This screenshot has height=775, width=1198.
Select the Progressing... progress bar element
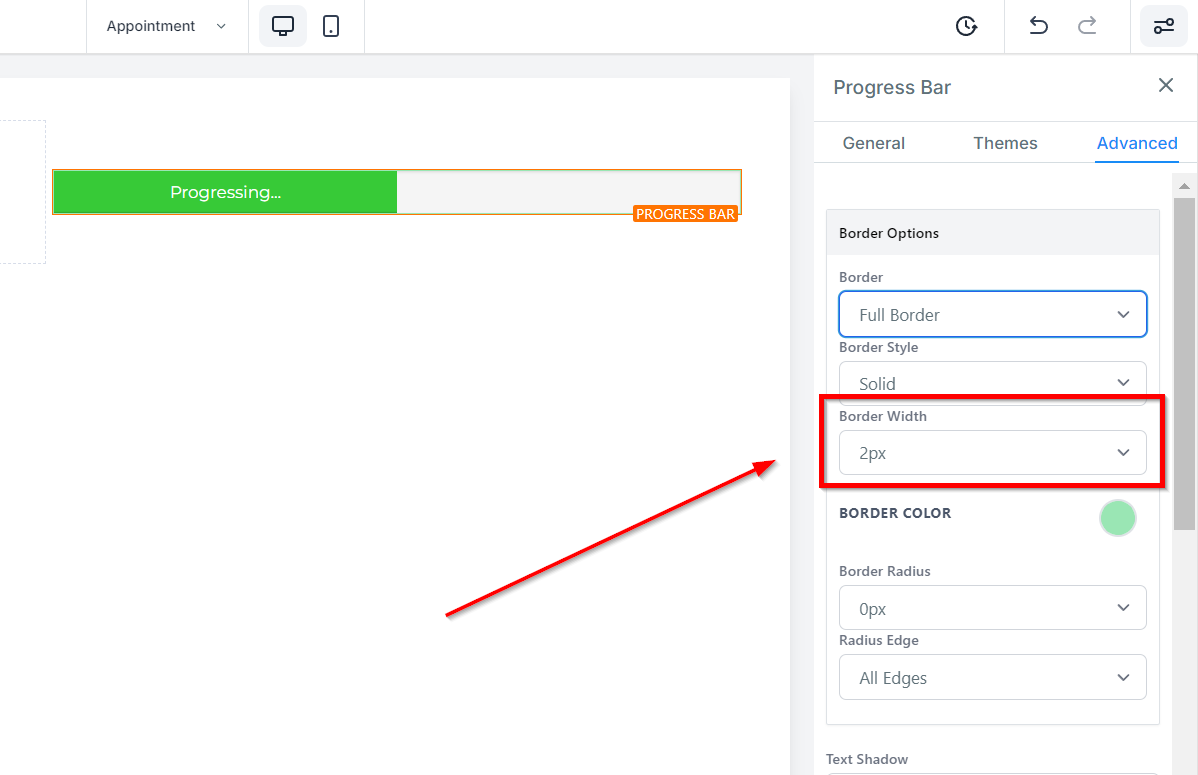tap(397, 192)
